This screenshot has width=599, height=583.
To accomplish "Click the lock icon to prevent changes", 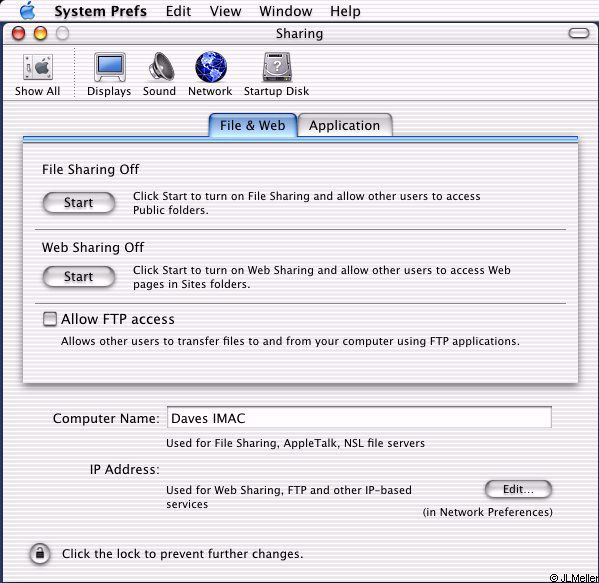I will [40, 554].
